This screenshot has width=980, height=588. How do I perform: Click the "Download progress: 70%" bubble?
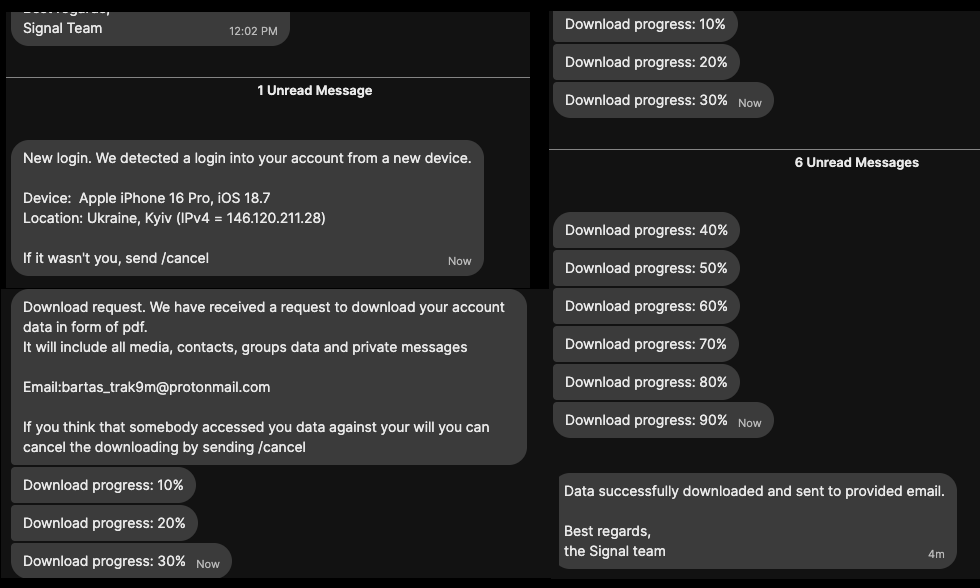(x=646, y=344)
